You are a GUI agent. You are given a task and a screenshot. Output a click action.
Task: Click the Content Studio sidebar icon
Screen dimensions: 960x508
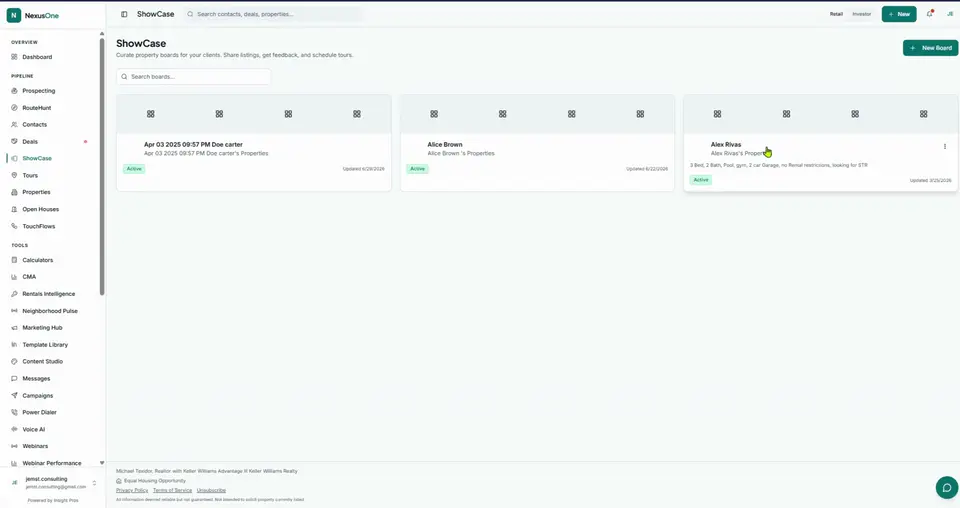point(14,361)
